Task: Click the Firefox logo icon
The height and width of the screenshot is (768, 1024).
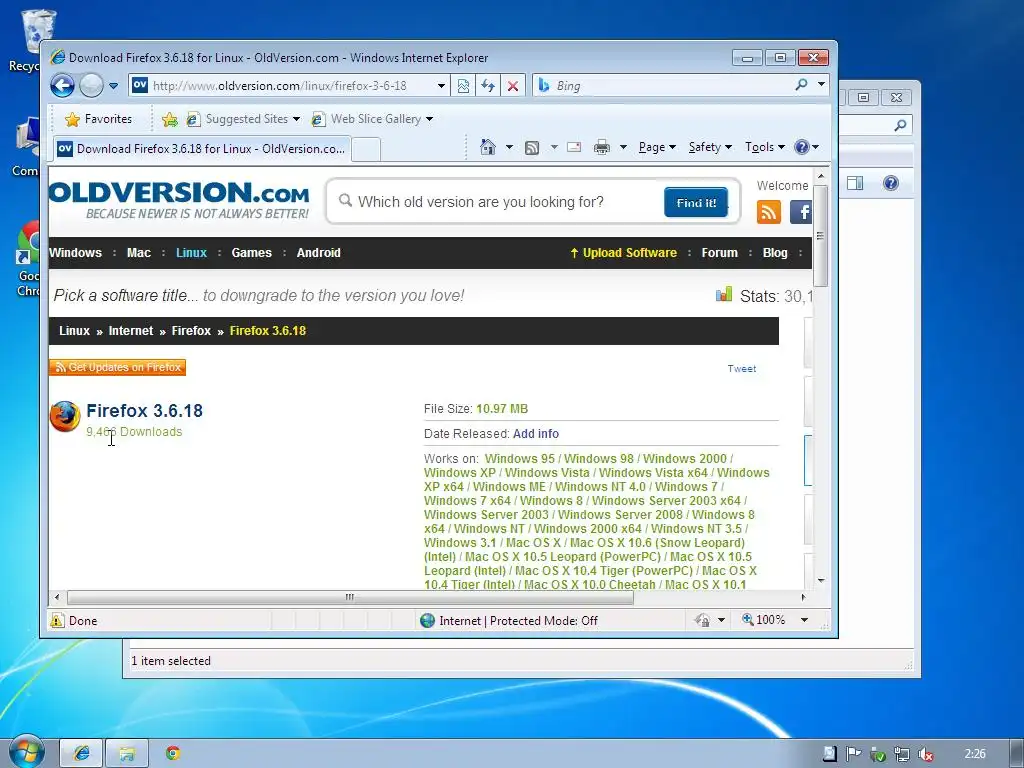Action: pyautogui.click(x=65, y=417)
